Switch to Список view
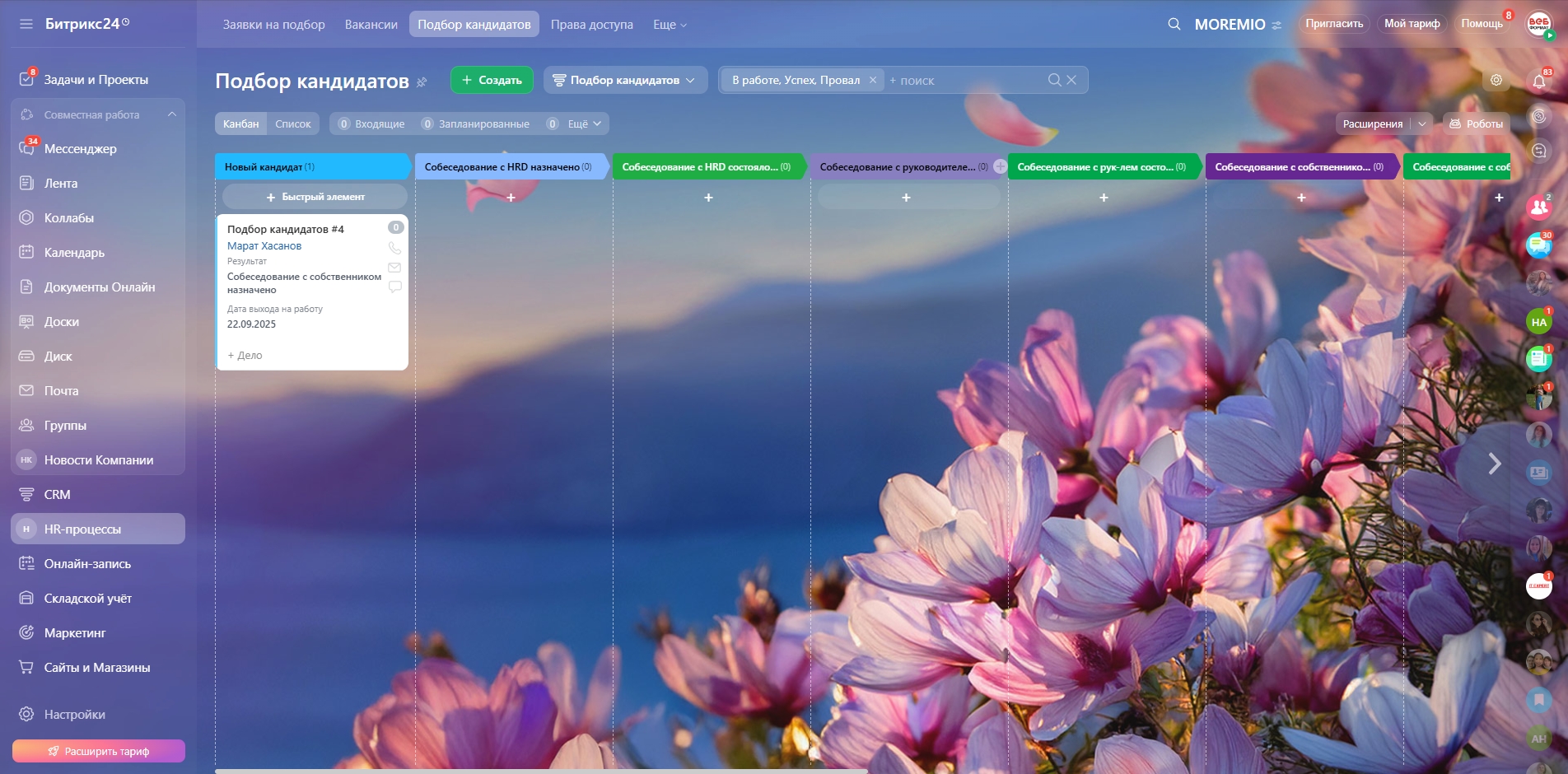This screenshot has height=774, width=1568. (292, 124)
